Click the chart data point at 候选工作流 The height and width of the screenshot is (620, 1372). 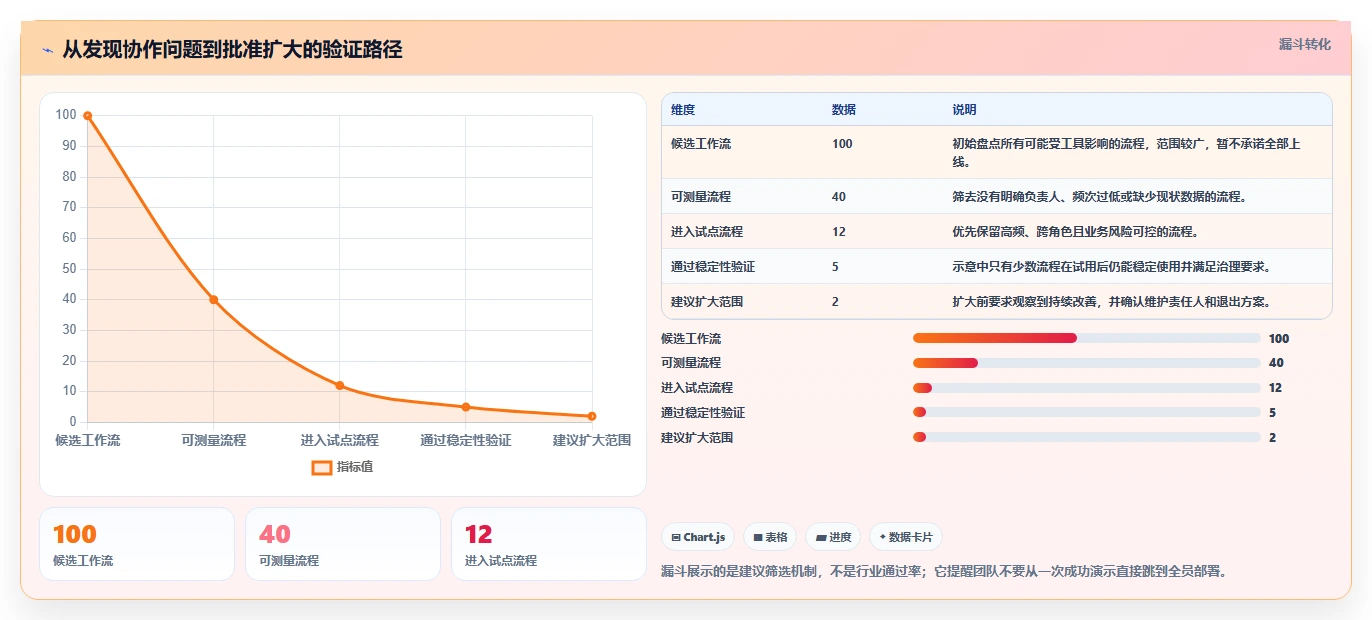tap(88, 116)
